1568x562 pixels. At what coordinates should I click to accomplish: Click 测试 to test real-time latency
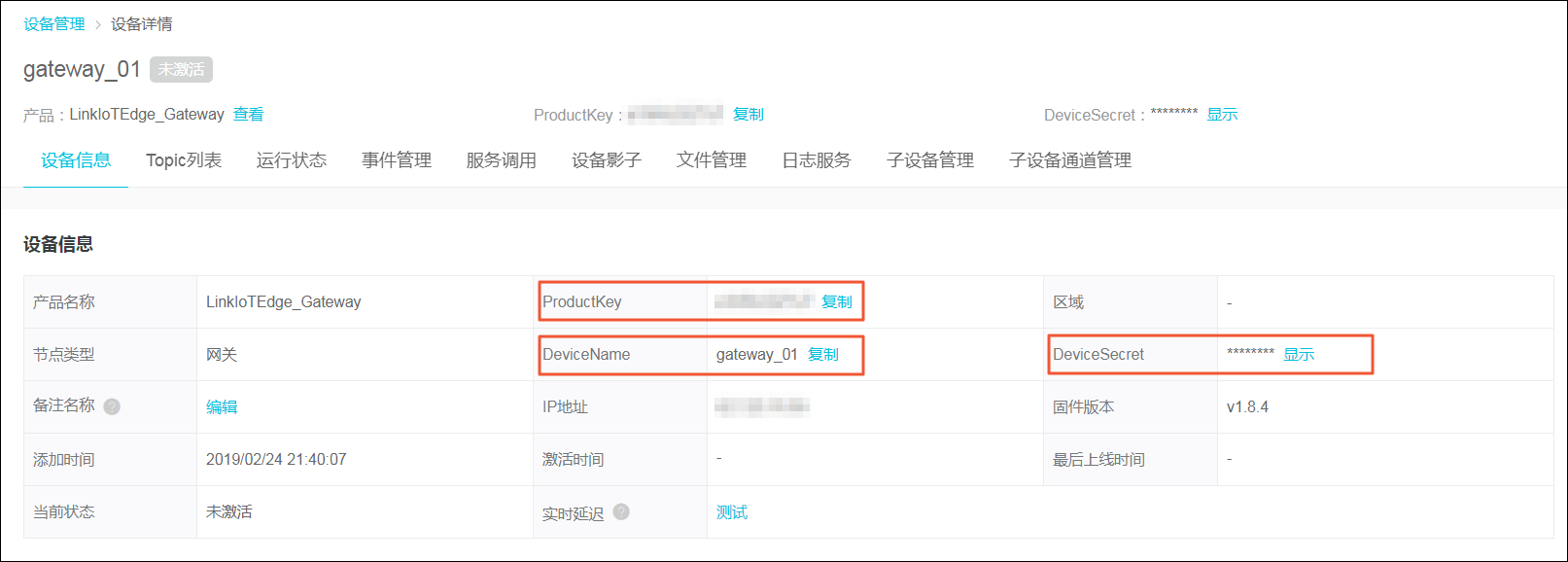point(732,511)
